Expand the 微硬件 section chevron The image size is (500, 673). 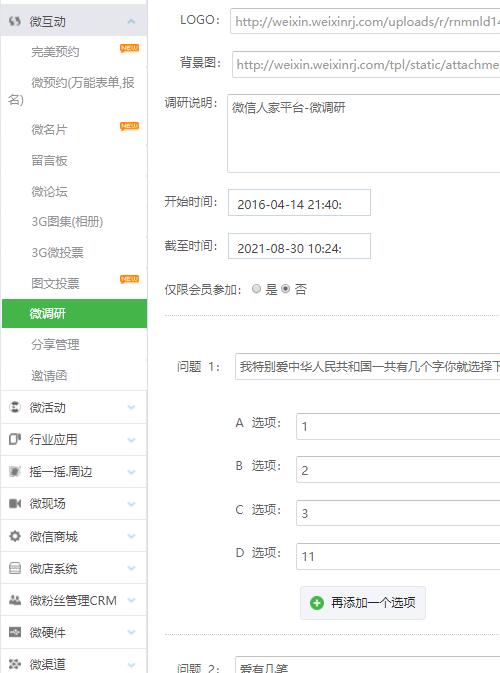pos(131,632)
